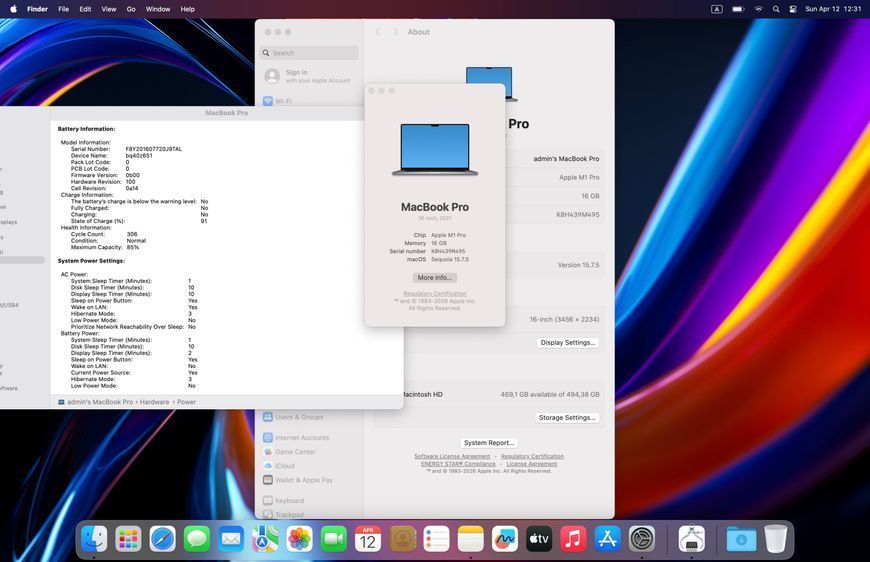The width and height of the screenshot is (870, 562).
Task: Open Notes app in Dock
Action: (x=471, y=539)
